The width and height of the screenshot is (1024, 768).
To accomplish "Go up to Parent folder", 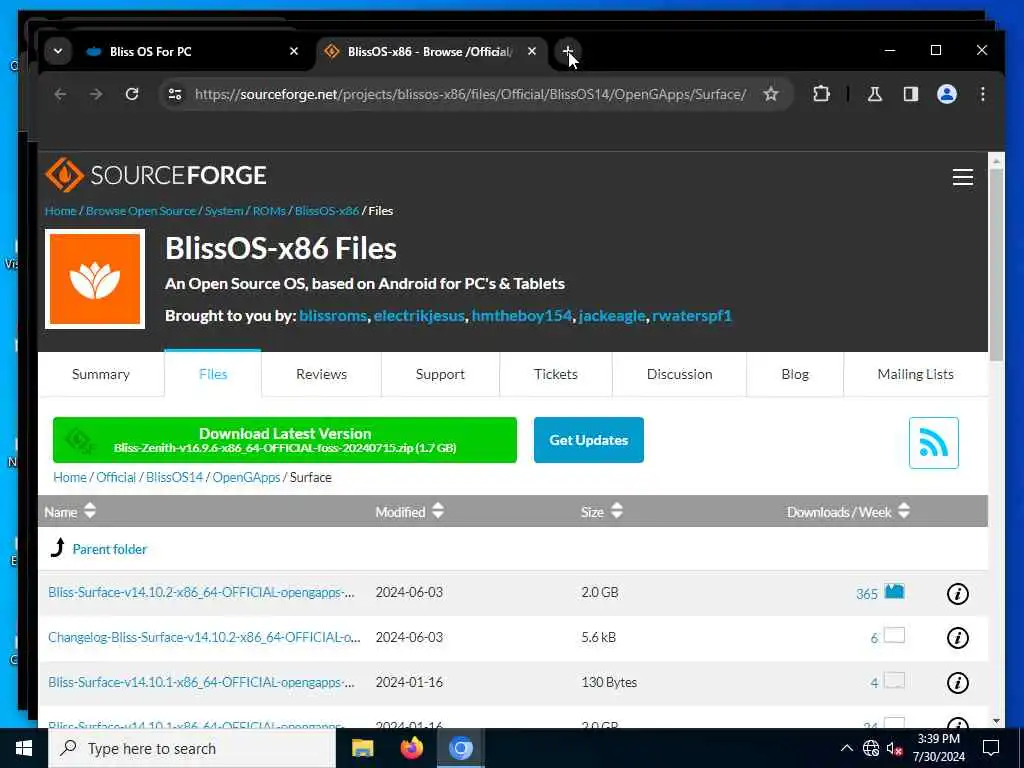I will [x=109, y=549].
